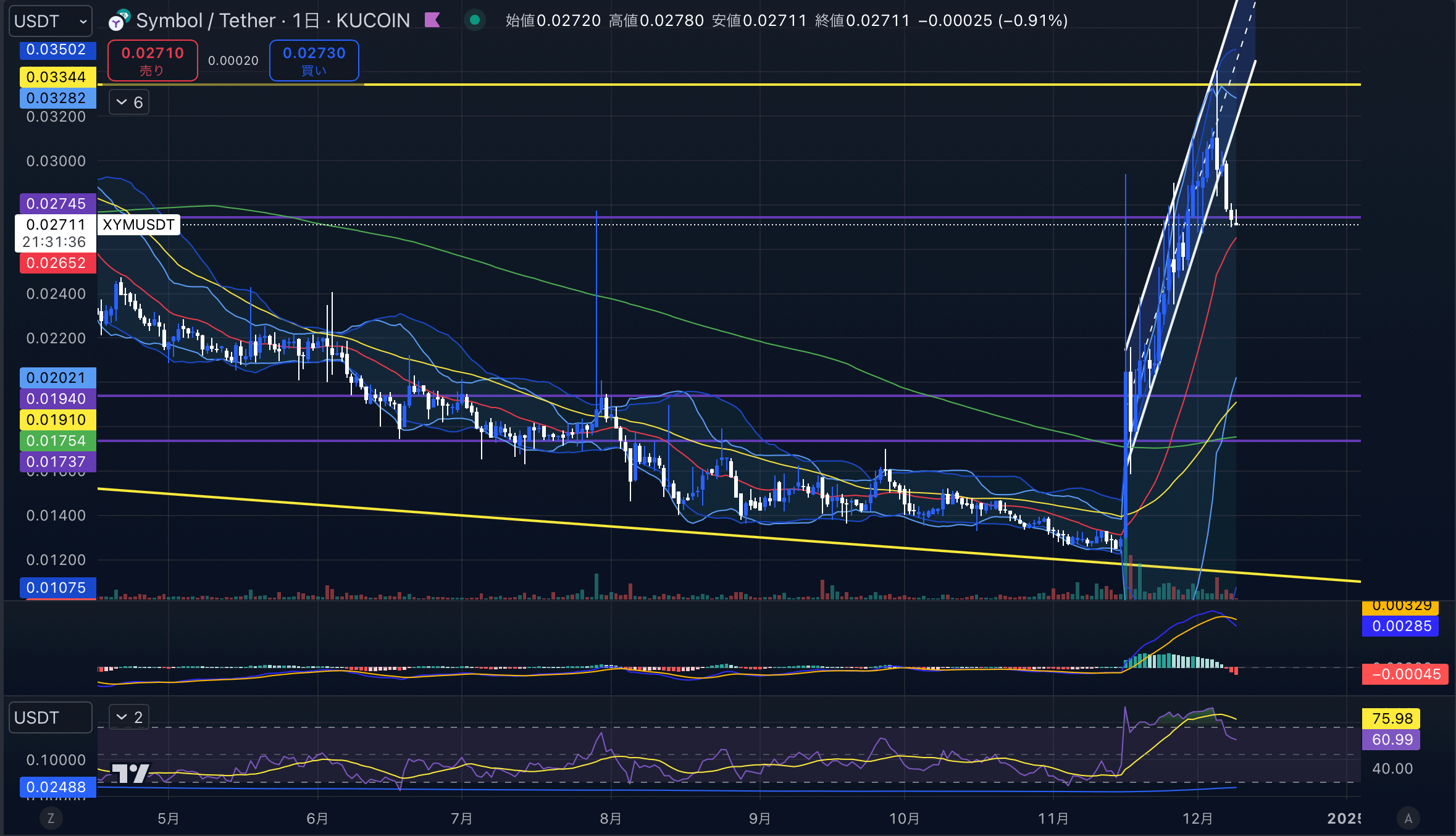Collapse the 6 indicators legend chevron
1456x836 pixels.
[129, 102]
